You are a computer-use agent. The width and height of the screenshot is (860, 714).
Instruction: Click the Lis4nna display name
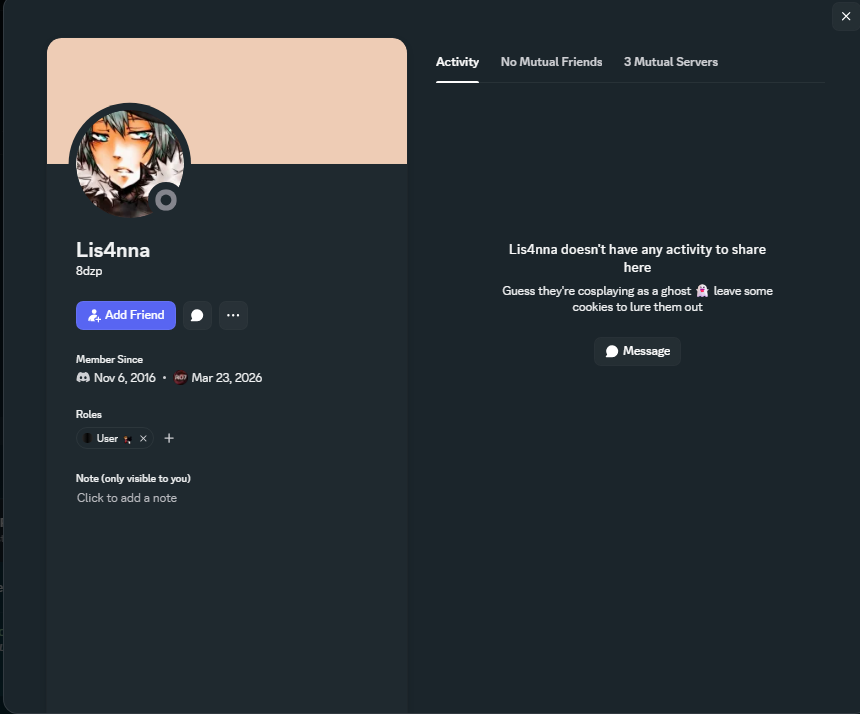(113, 250)
